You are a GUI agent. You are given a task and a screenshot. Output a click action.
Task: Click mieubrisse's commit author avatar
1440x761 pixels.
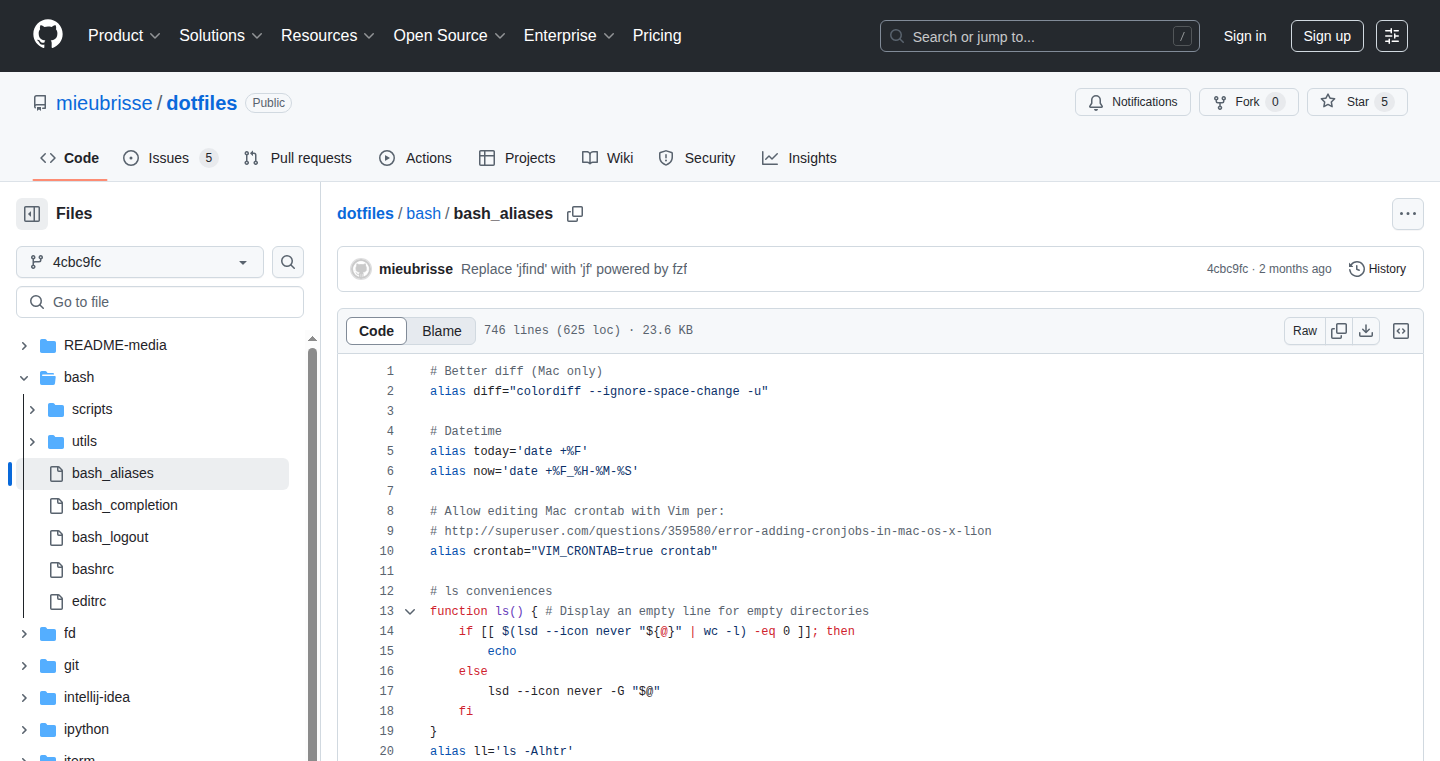tap(361, 269)
